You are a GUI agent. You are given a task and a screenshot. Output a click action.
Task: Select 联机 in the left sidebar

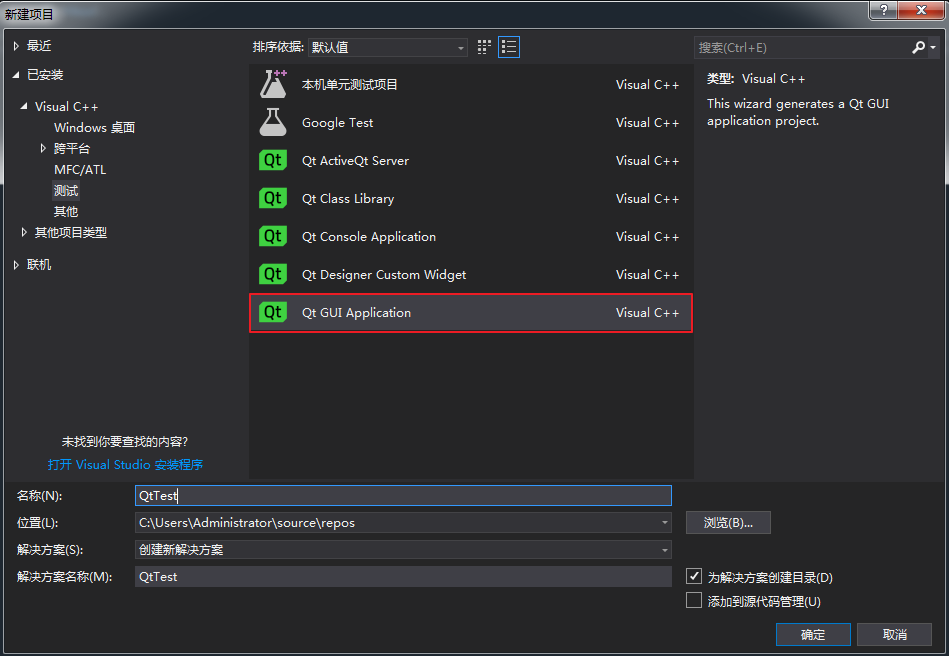tap(38, 264)
